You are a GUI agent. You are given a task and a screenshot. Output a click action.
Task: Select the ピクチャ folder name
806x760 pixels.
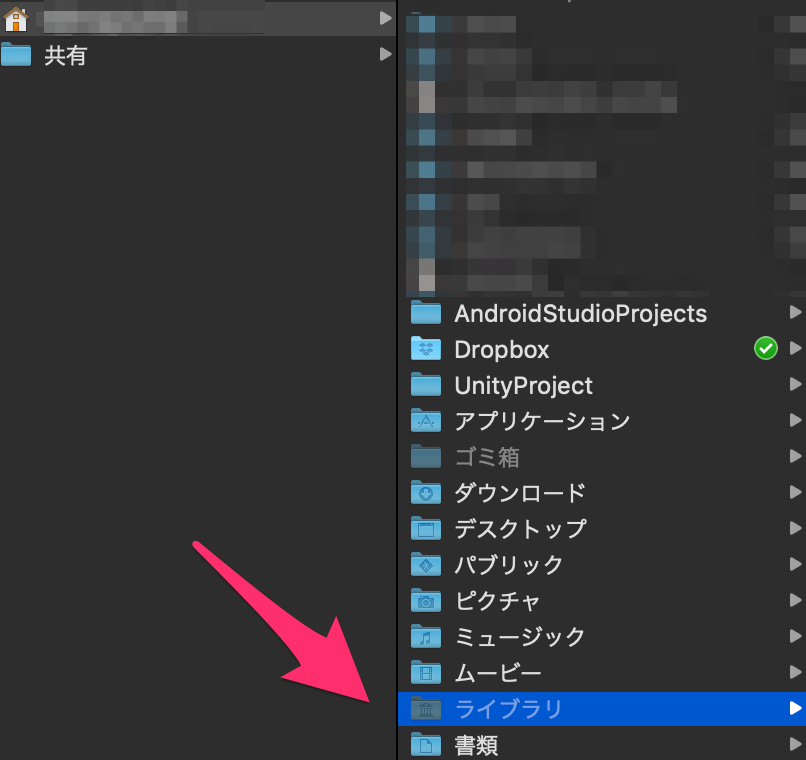(498, 601)
